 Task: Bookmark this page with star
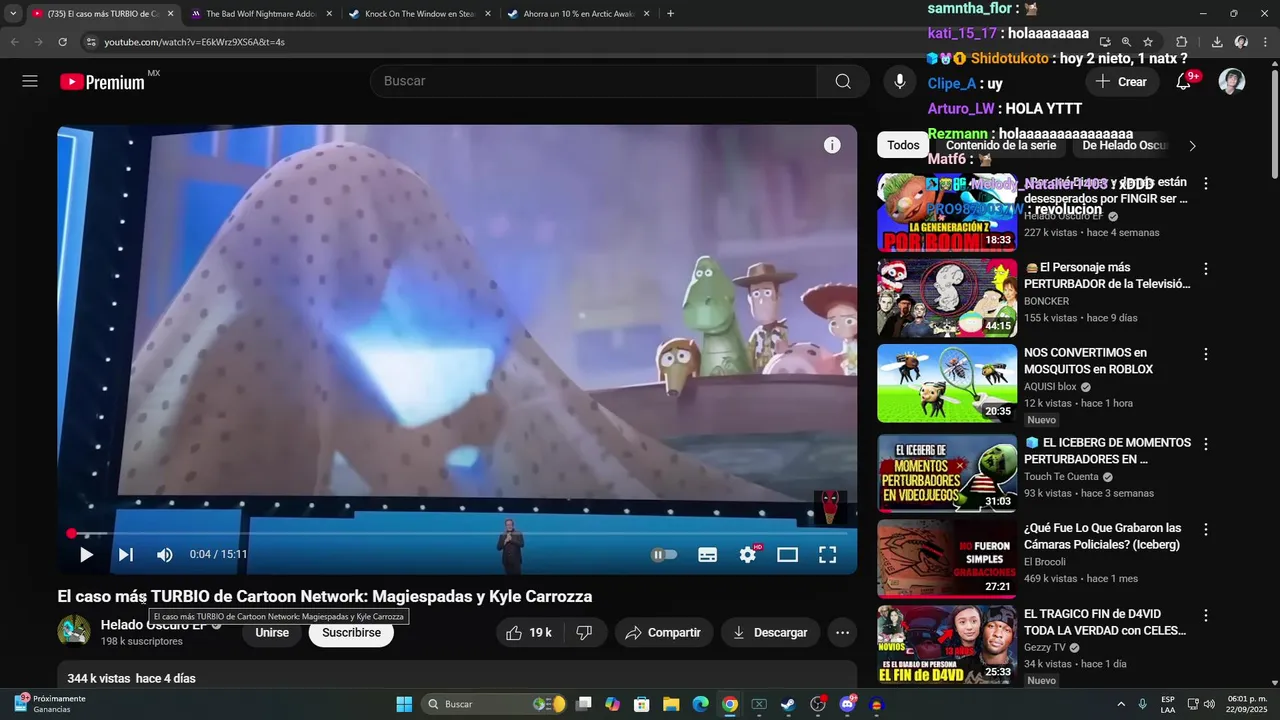[x=1148, y=42]
